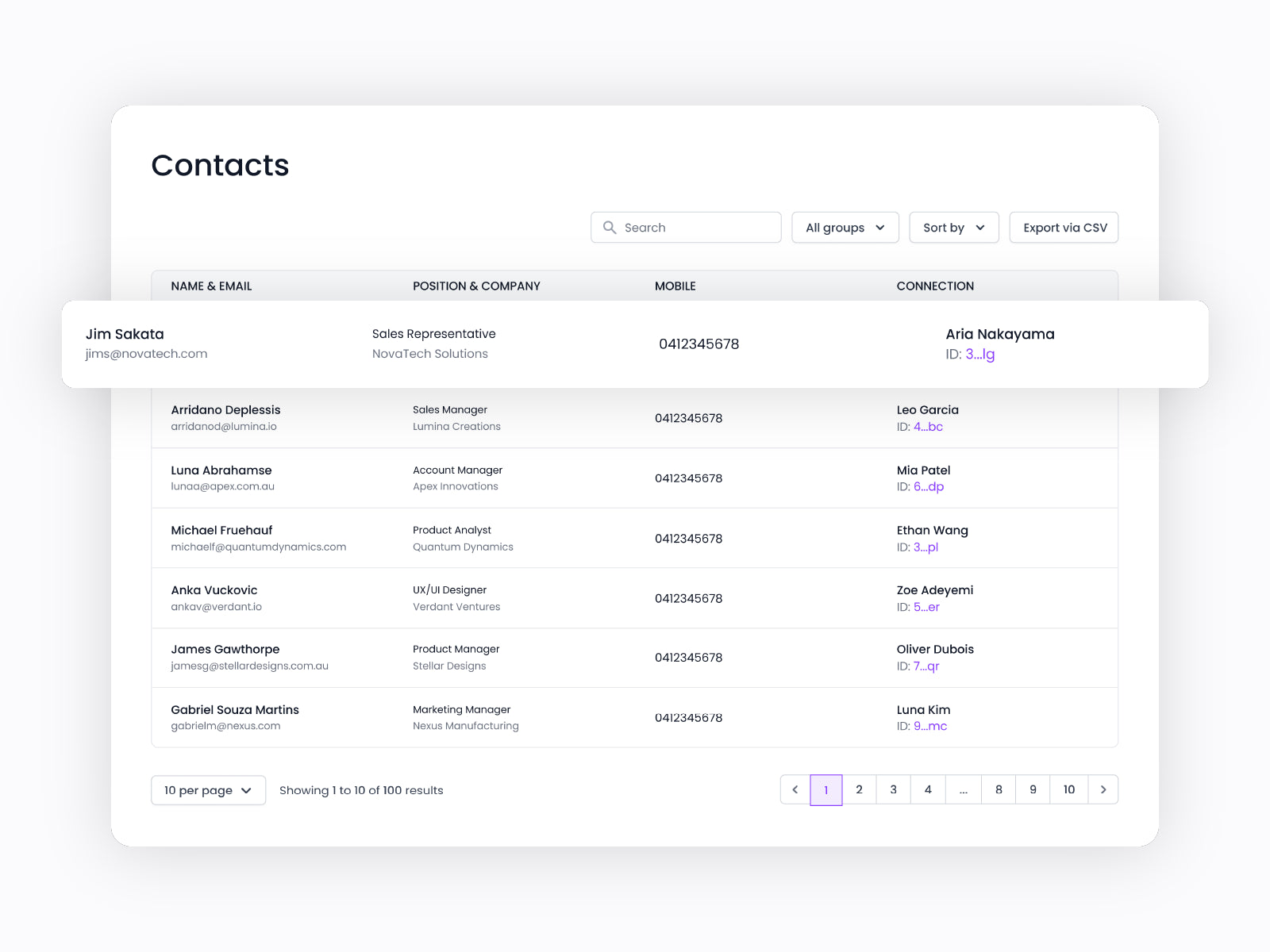Click the magnifier icon in Search box
This screenshot has width=1270, height=952.
(x=610, y=228)
